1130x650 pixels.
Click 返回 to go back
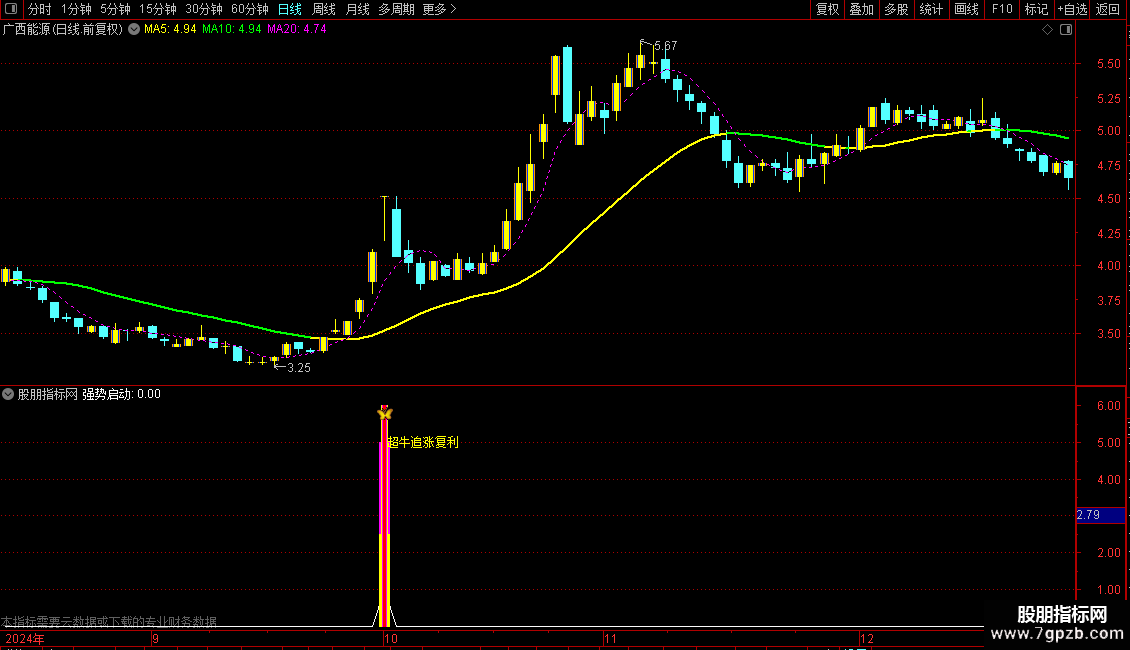(1108, 9)
